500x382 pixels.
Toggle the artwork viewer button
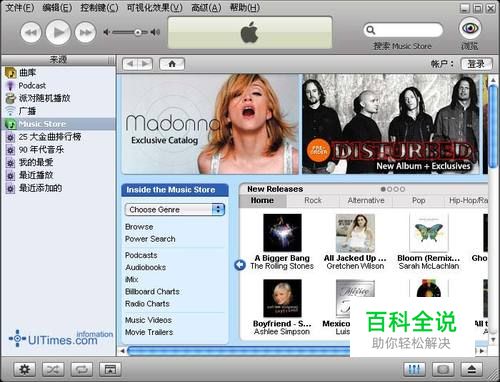[110, 369]
